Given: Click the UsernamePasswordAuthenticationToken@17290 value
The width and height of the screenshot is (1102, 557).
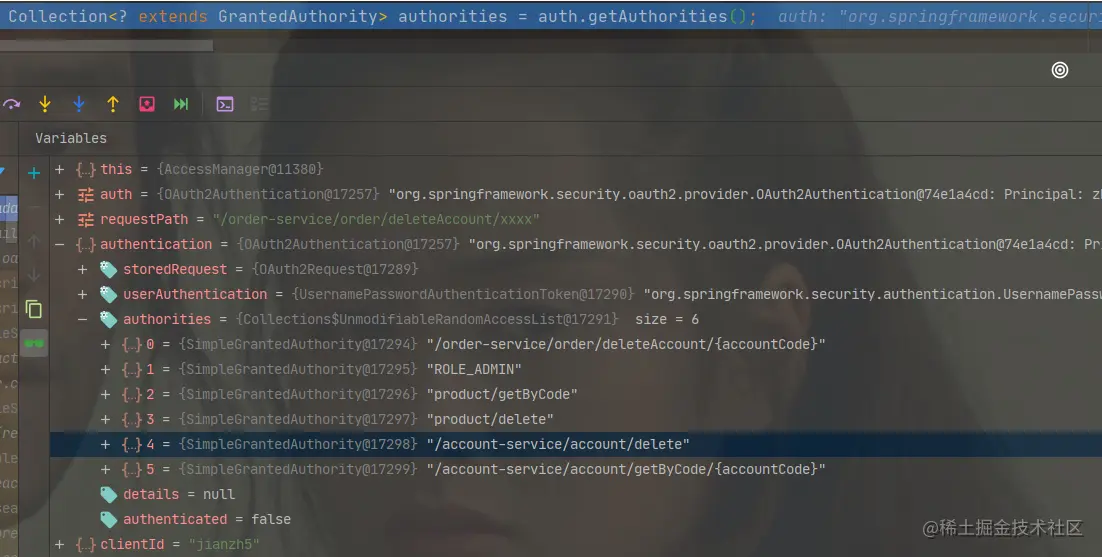Looking at the screenshot, I should [x=463, y=294].
